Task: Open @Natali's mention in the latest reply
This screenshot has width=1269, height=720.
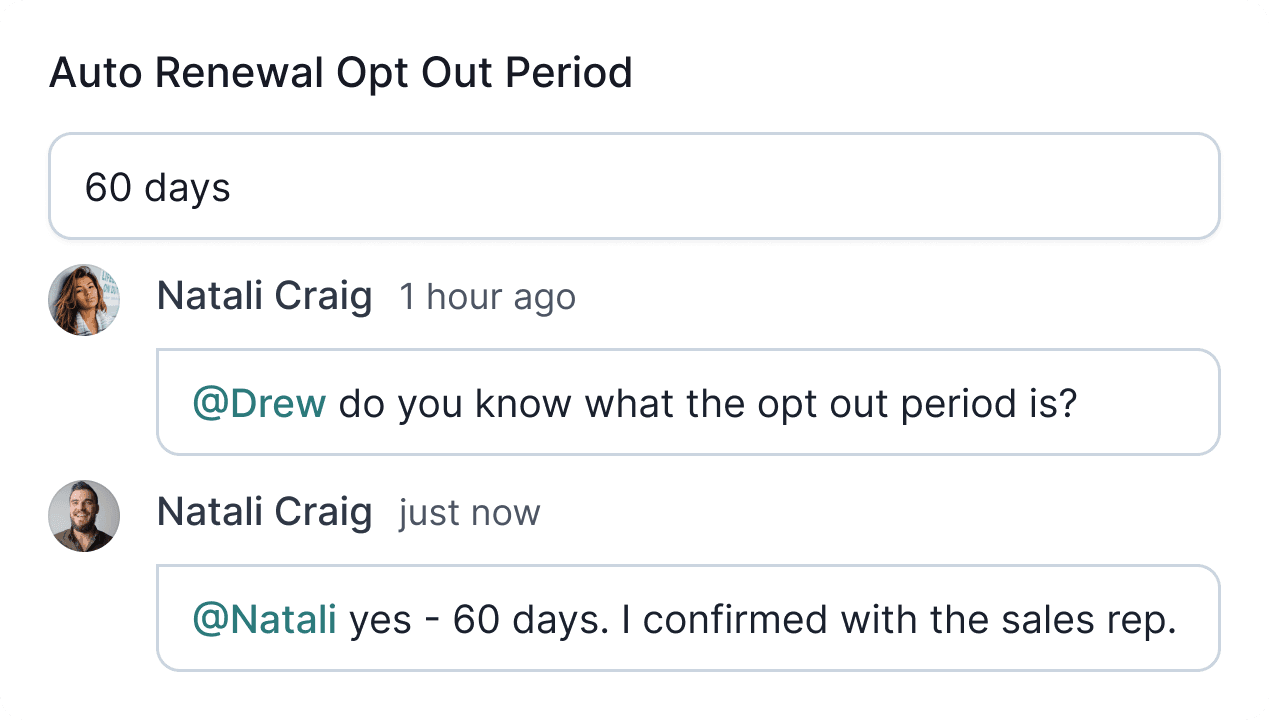Action: 265,619
